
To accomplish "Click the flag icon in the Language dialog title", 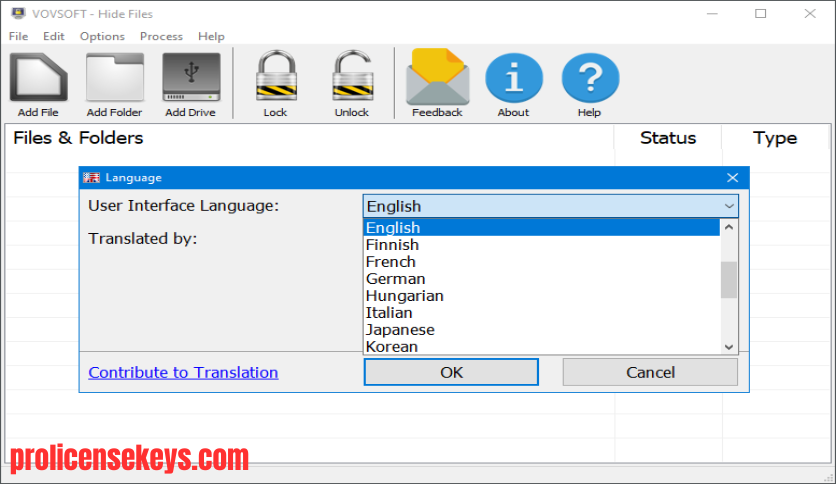I will [x=91, y=178].
